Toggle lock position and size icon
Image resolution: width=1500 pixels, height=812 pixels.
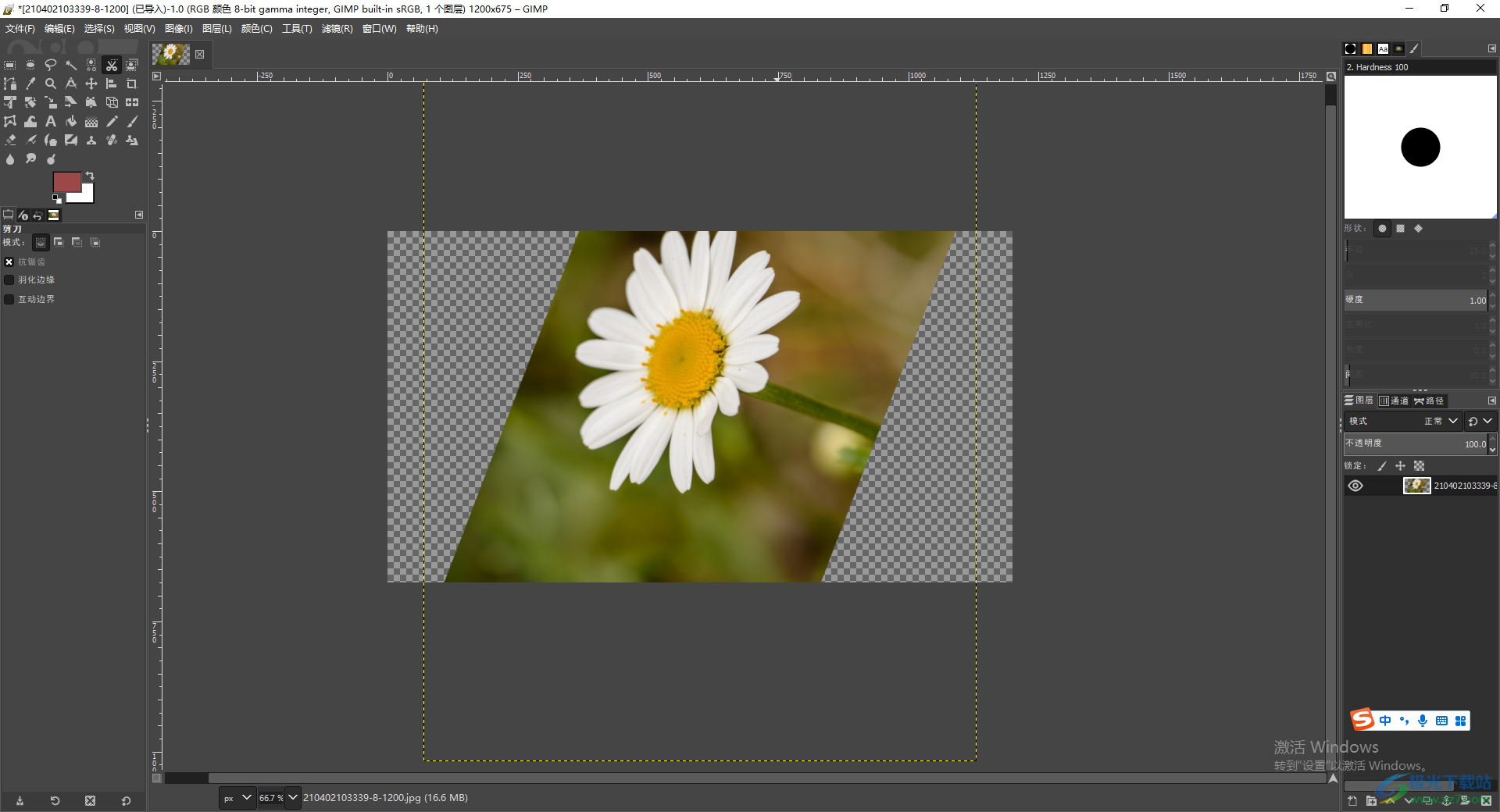(1400, 466)
